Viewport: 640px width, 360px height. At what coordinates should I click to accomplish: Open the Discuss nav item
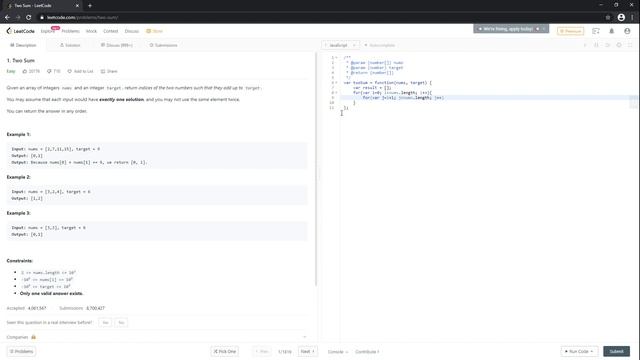[x=132, y=31]
